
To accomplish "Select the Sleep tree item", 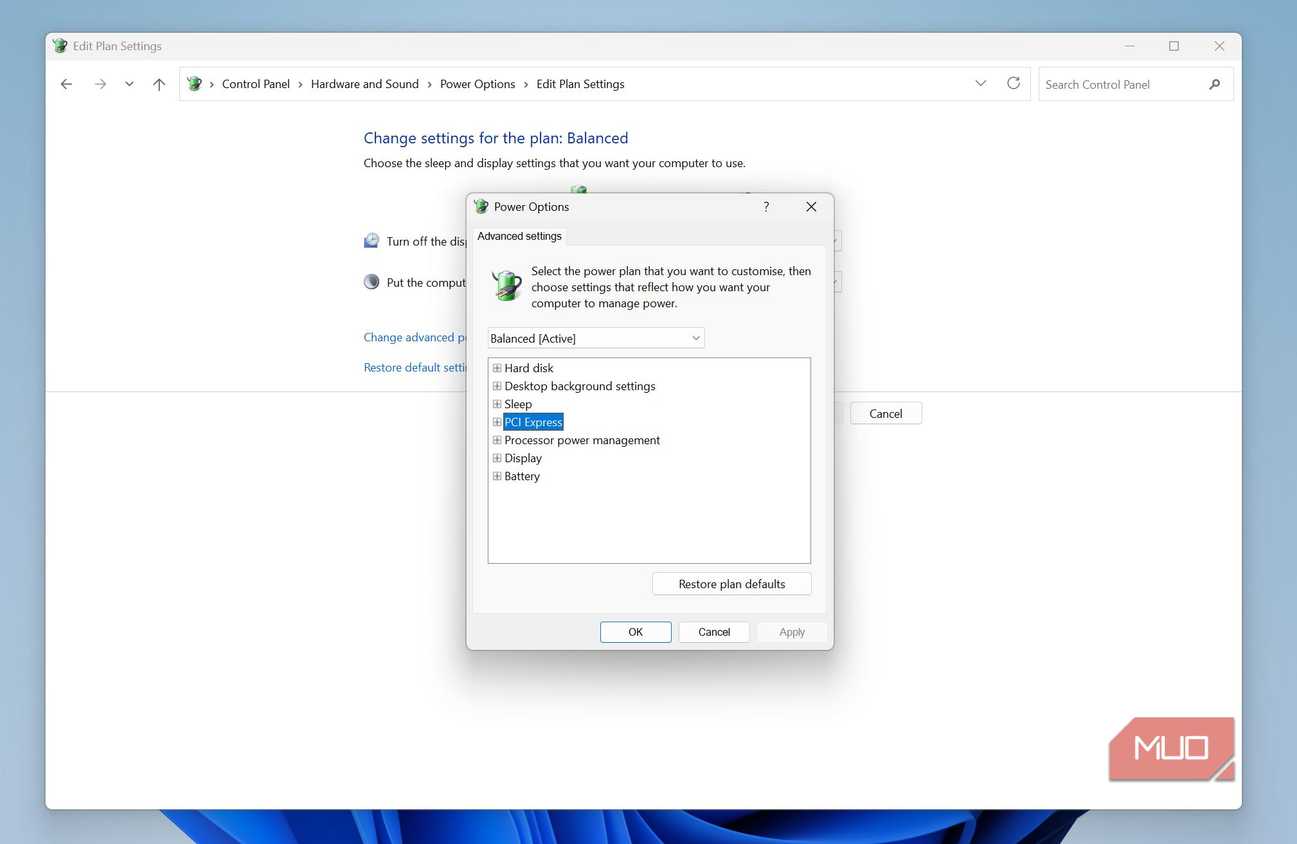I will 518,404.
